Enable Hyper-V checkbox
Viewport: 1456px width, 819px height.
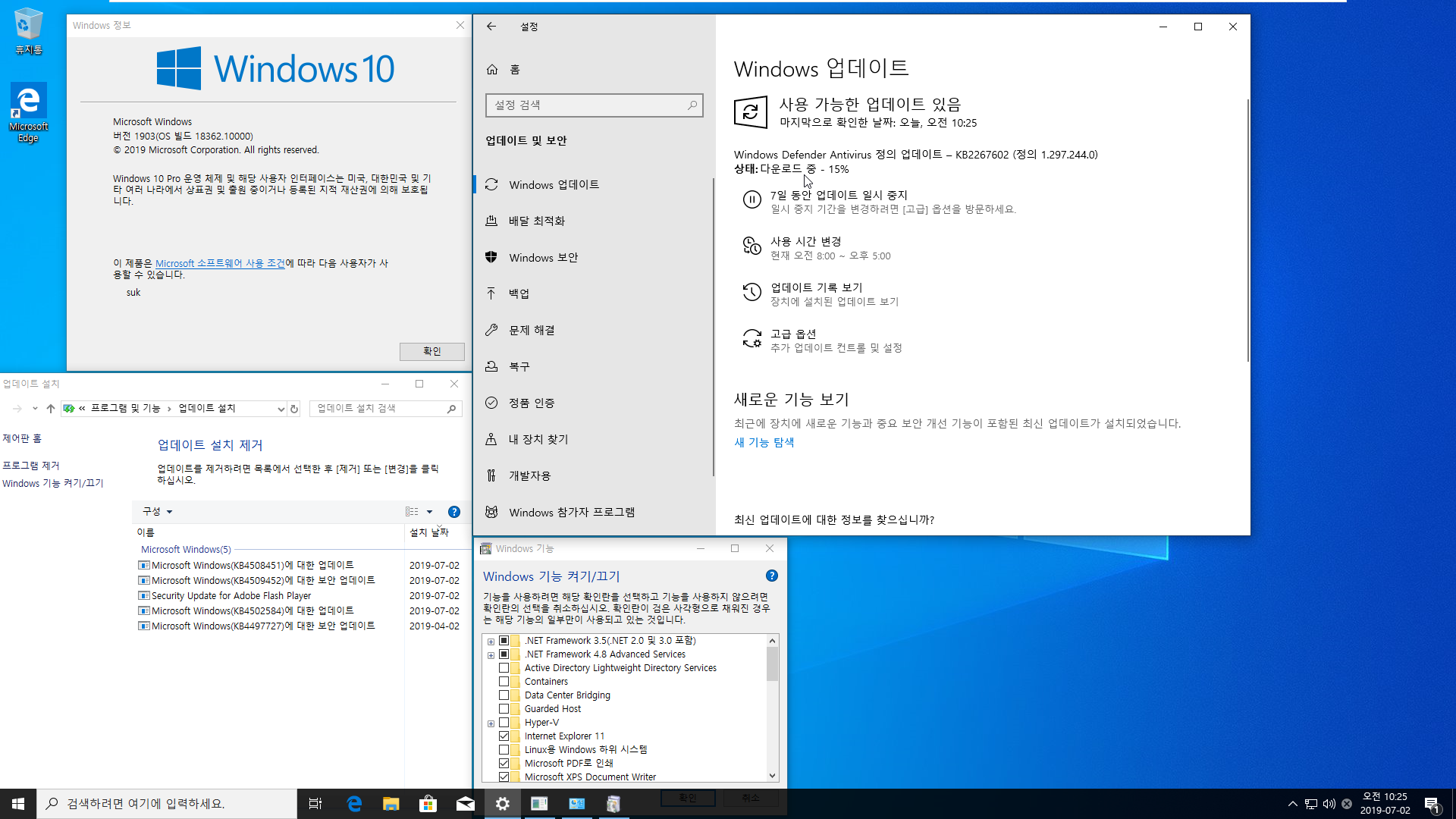(x=504, y=723)
